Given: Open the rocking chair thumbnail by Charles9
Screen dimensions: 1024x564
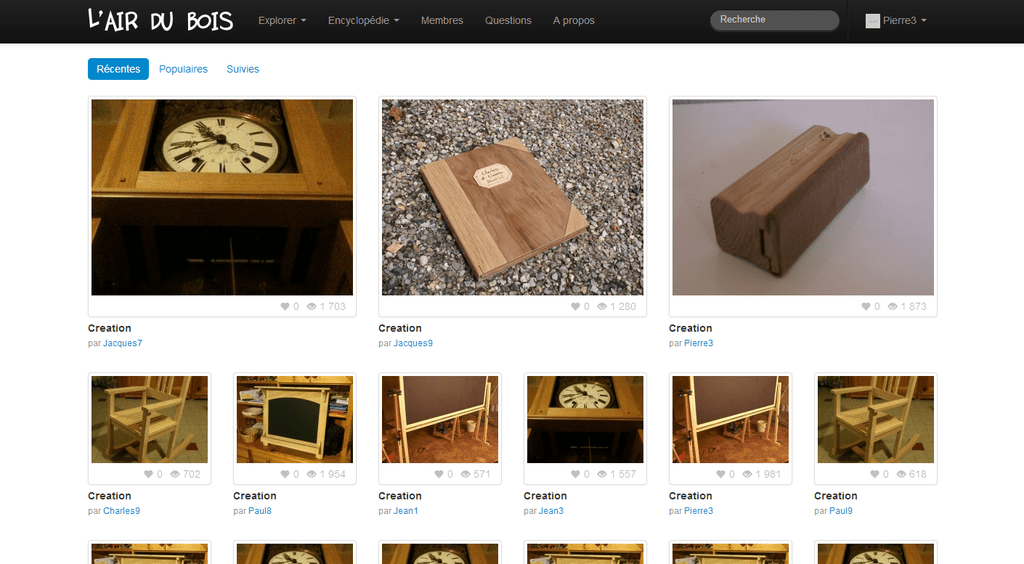Looking at the screenshot, I should click(x=150, y=419).
